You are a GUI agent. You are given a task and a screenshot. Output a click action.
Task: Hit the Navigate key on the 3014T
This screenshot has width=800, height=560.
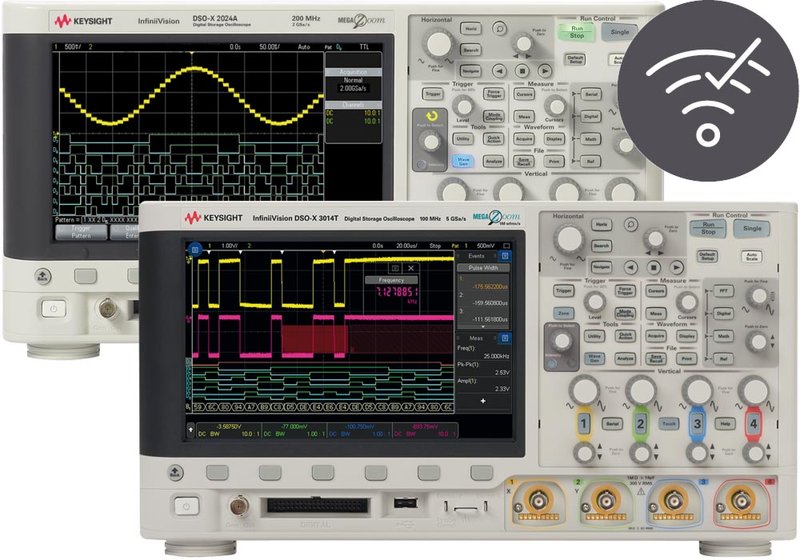coord(601,267)
